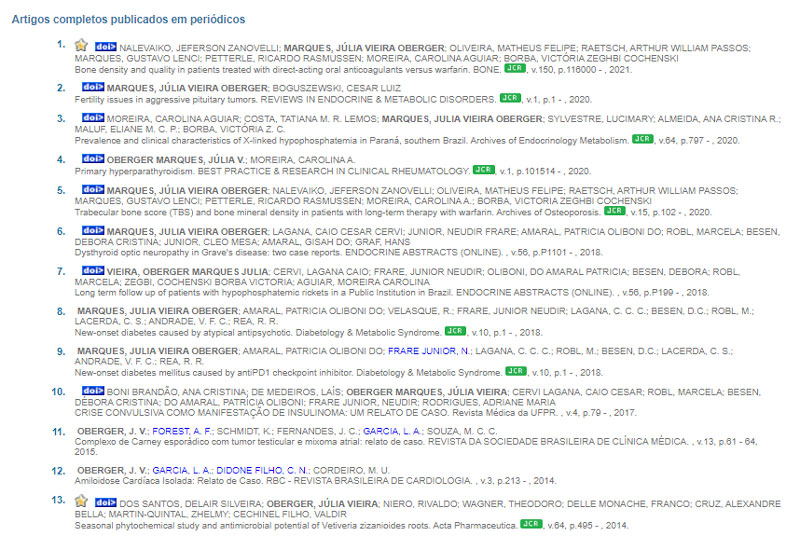
Task: Click the DOI badge on article 3
Action: pos(93,117)
